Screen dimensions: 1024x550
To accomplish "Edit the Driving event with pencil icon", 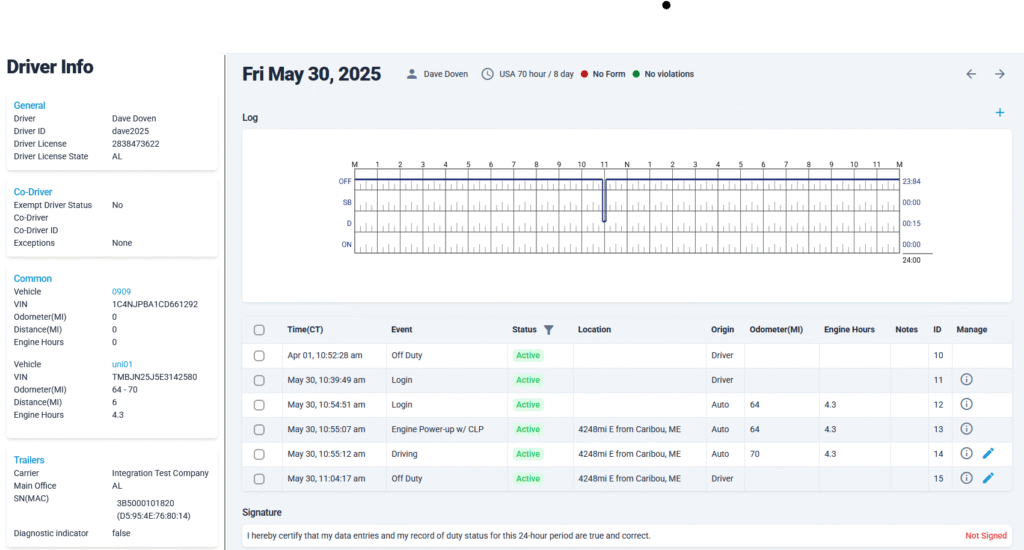I will (988, 454).
